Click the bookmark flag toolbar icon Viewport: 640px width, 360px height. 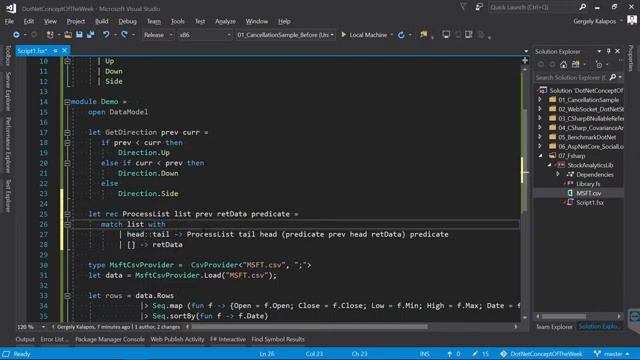tap(424, 35)
